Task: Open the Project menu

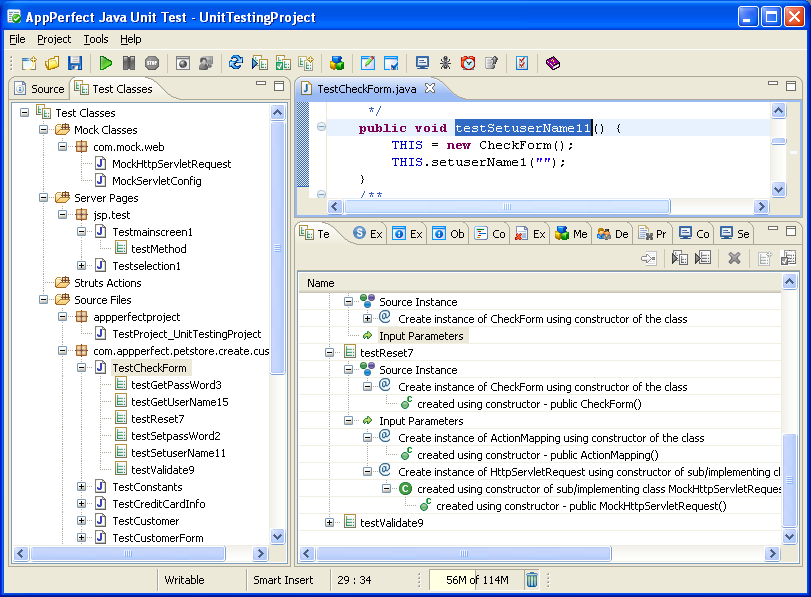Action: coord(54,39)
